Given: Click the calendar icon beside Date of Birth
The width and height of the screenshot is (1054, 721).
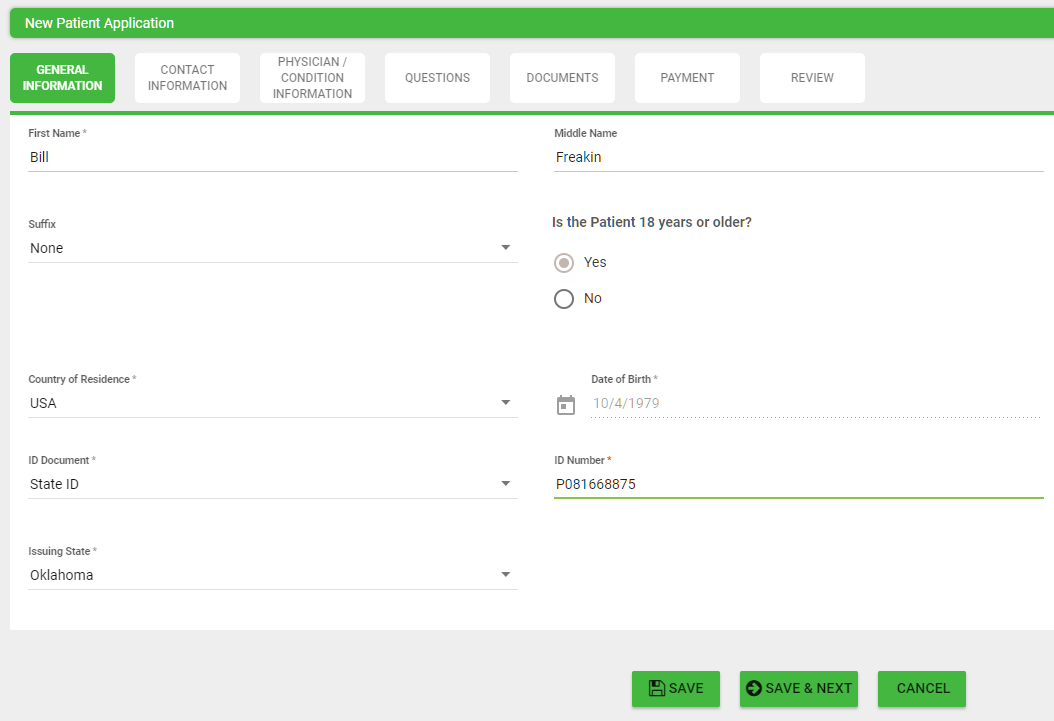Looking at the screenshot, I should tap(566, 405).
